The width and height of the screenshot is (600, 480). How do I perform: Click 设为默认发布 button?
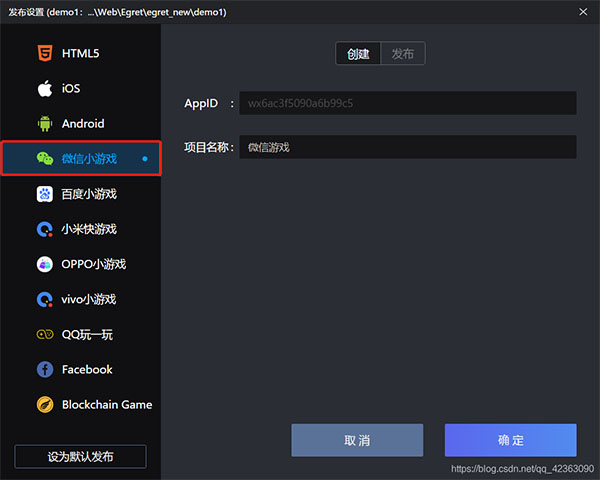80,456
